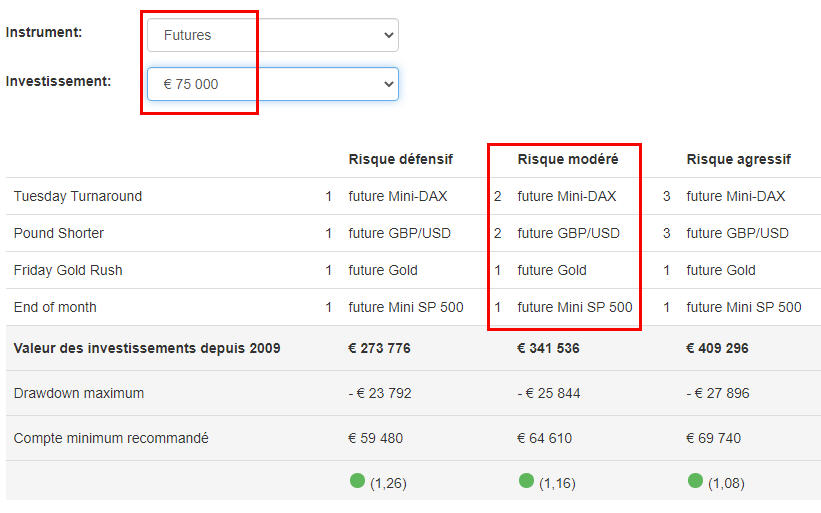Click the Pound Shorter strategy row

coord(413,233)
